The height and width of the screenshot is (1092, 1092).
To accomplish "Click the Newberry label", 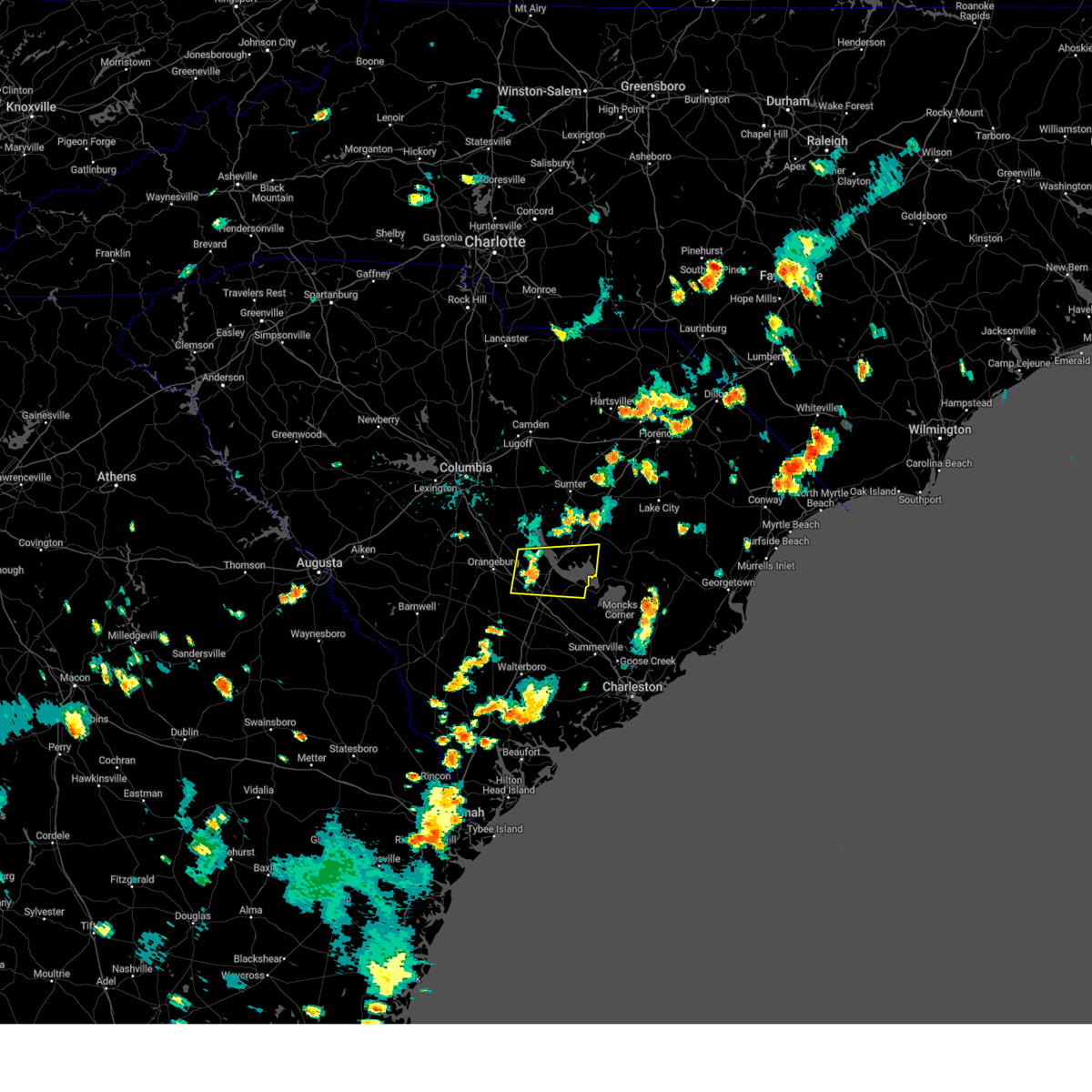I will coord(379,420).
